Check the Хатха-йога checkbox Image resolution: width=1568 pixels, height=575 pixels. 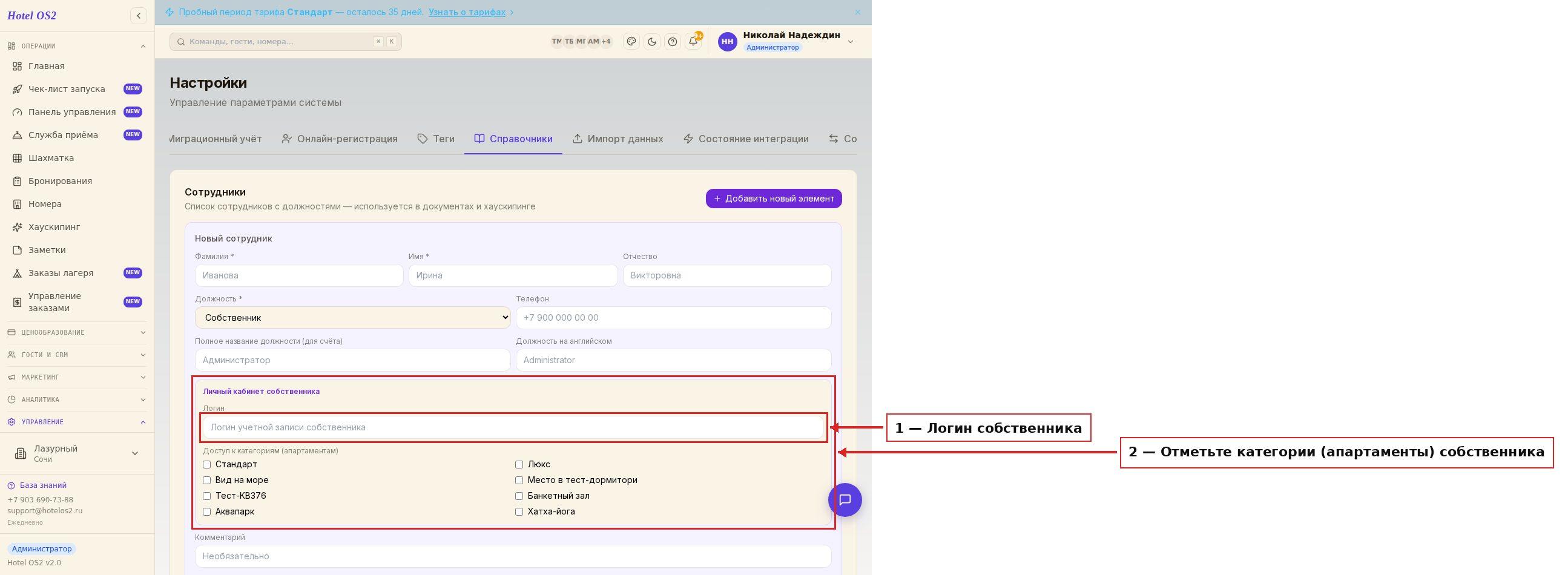click(519, 511)
